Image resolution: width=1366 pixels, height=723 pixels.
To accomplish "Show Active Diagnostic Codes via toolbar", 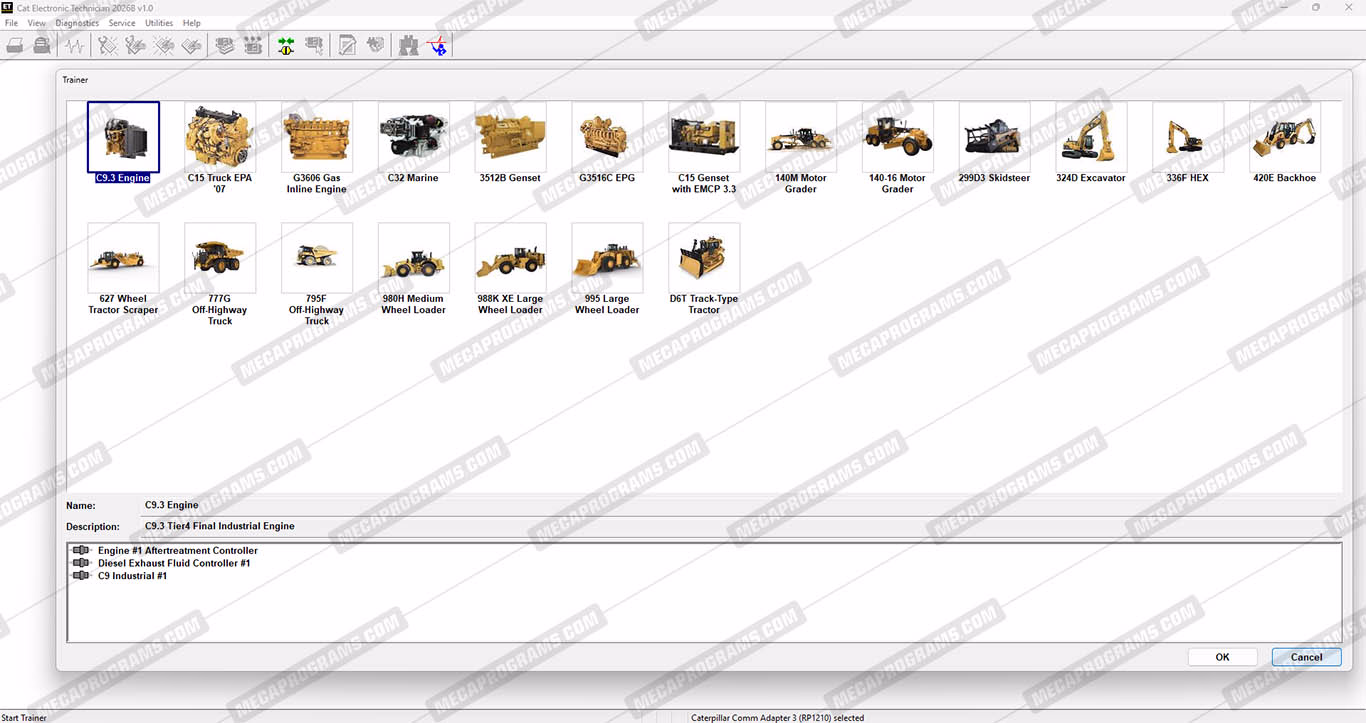I will click(x=108, y=45).
